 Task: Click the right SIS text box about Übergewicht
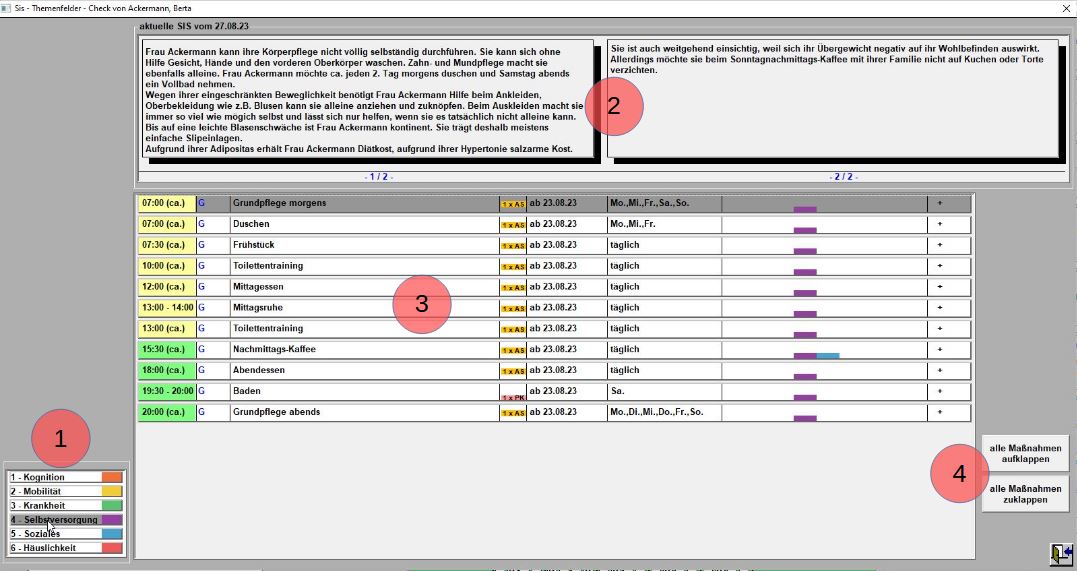tap(833, 98)
